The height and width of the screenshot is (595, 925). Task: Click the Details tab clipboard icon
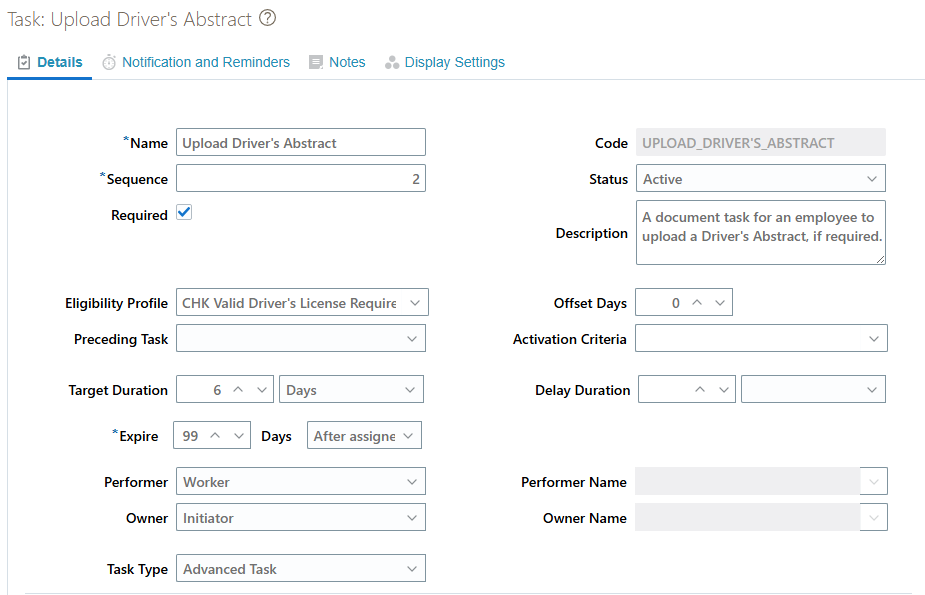(22, 61)
